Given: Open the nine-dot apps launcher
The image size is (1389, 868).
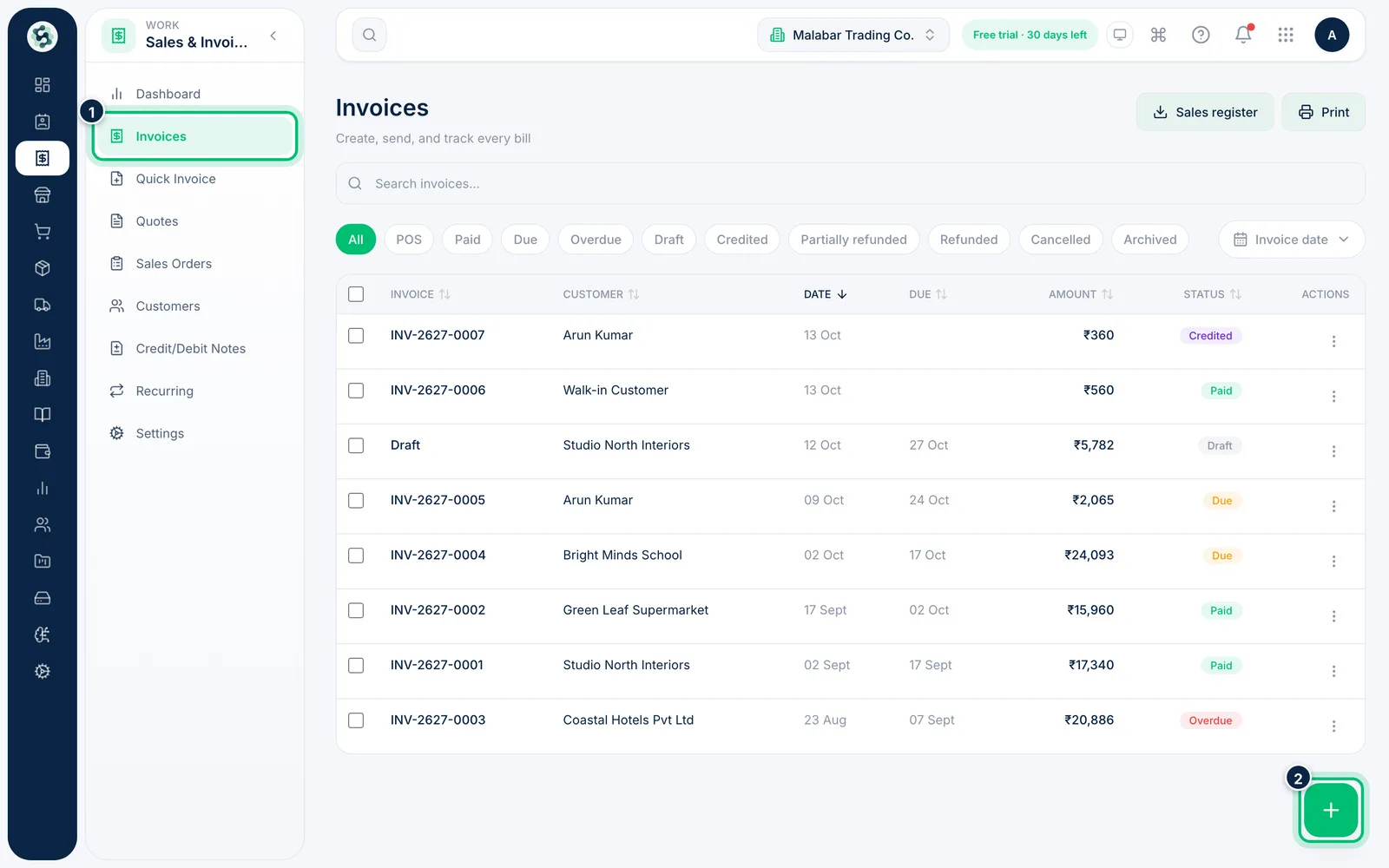Looking at the screenshot, I should (x=1286, y=35).
